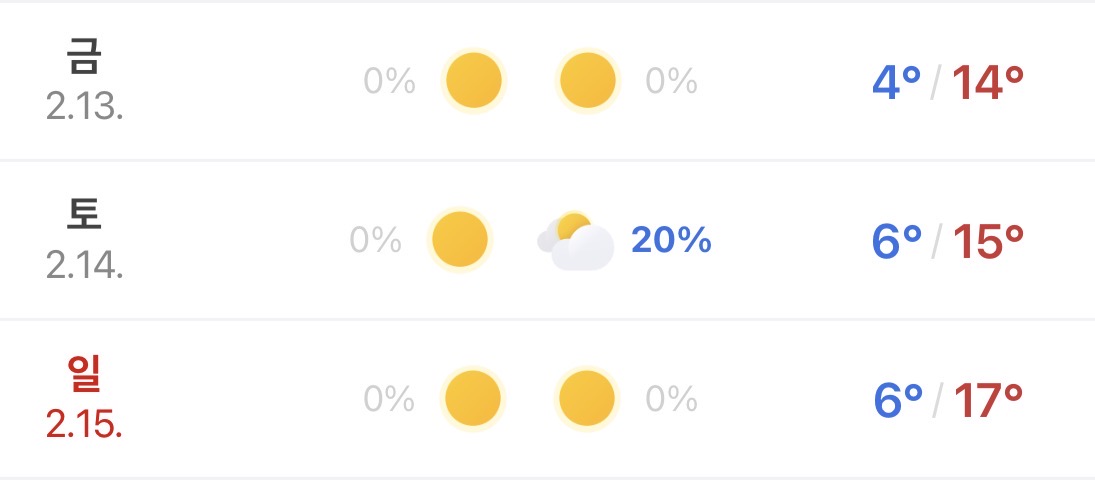This screenshot has height=481, width=1095.
Task: Click Friday afternoon sunny icon
Action: pyautogui.click(x=588, y=81)
